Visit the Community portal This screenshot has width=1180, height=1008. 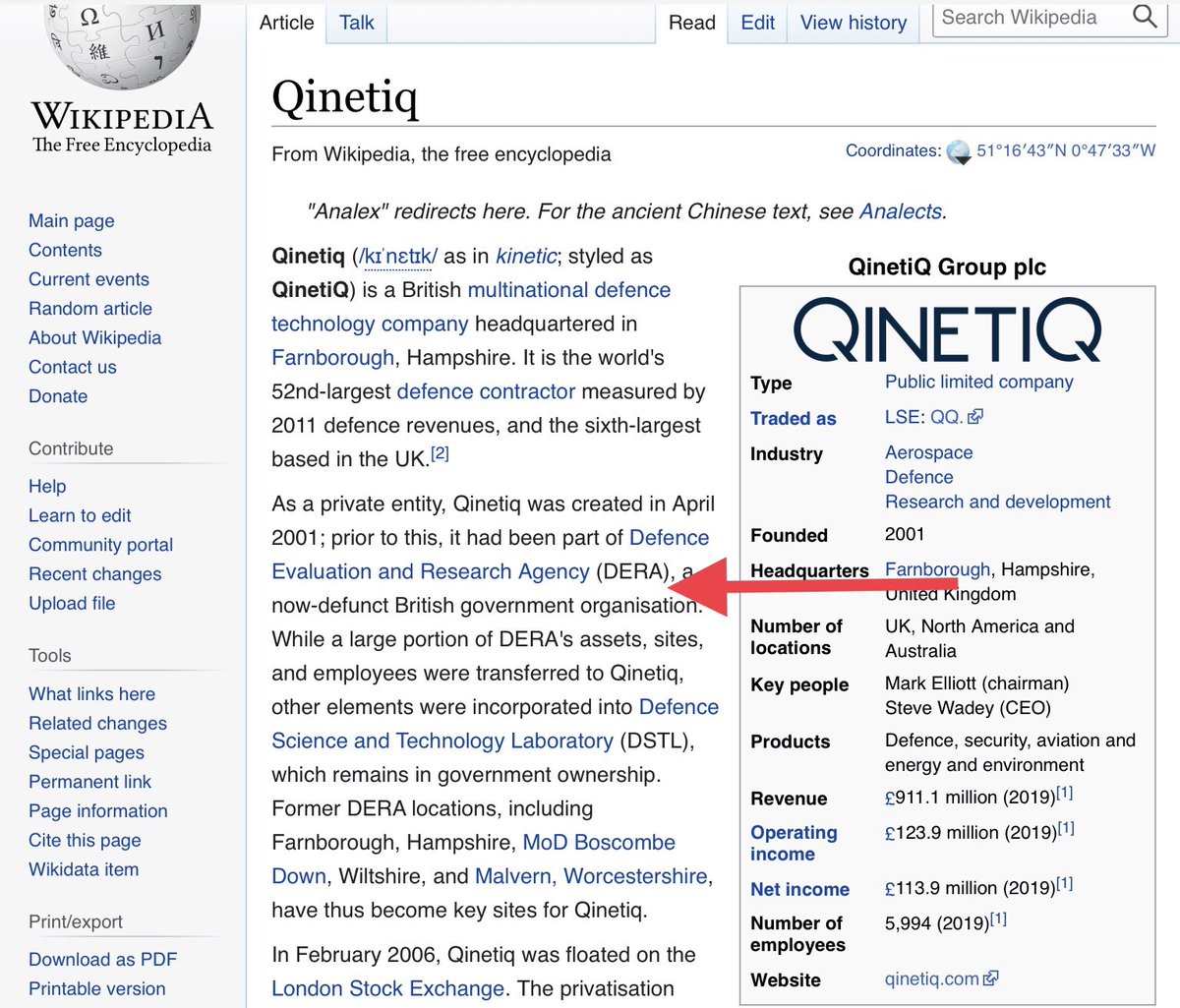pos(100,545)
